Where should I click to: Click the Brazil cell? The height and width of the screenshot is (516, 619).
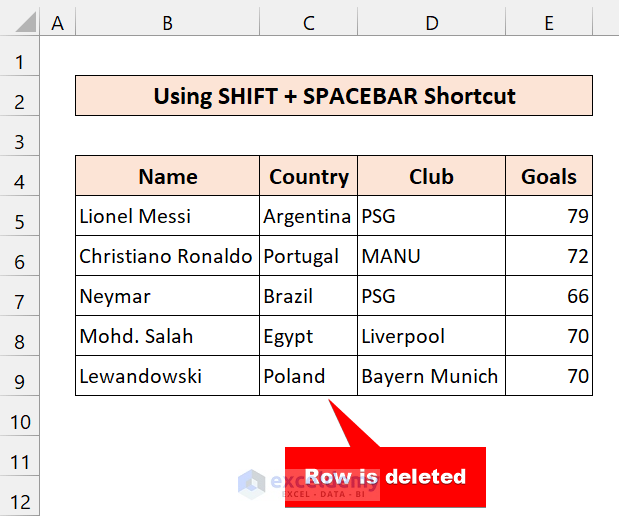tap(308, 296)
